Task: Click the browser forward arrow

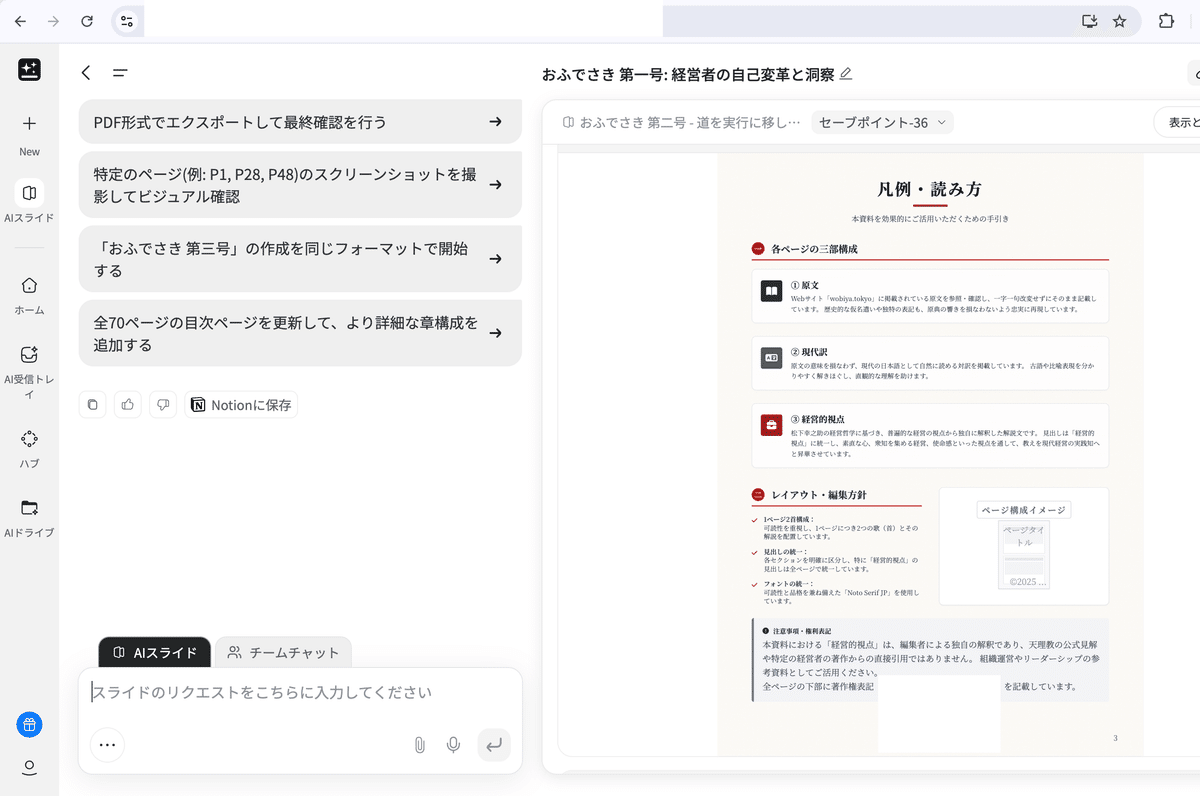Action: (x=53, y=21)
